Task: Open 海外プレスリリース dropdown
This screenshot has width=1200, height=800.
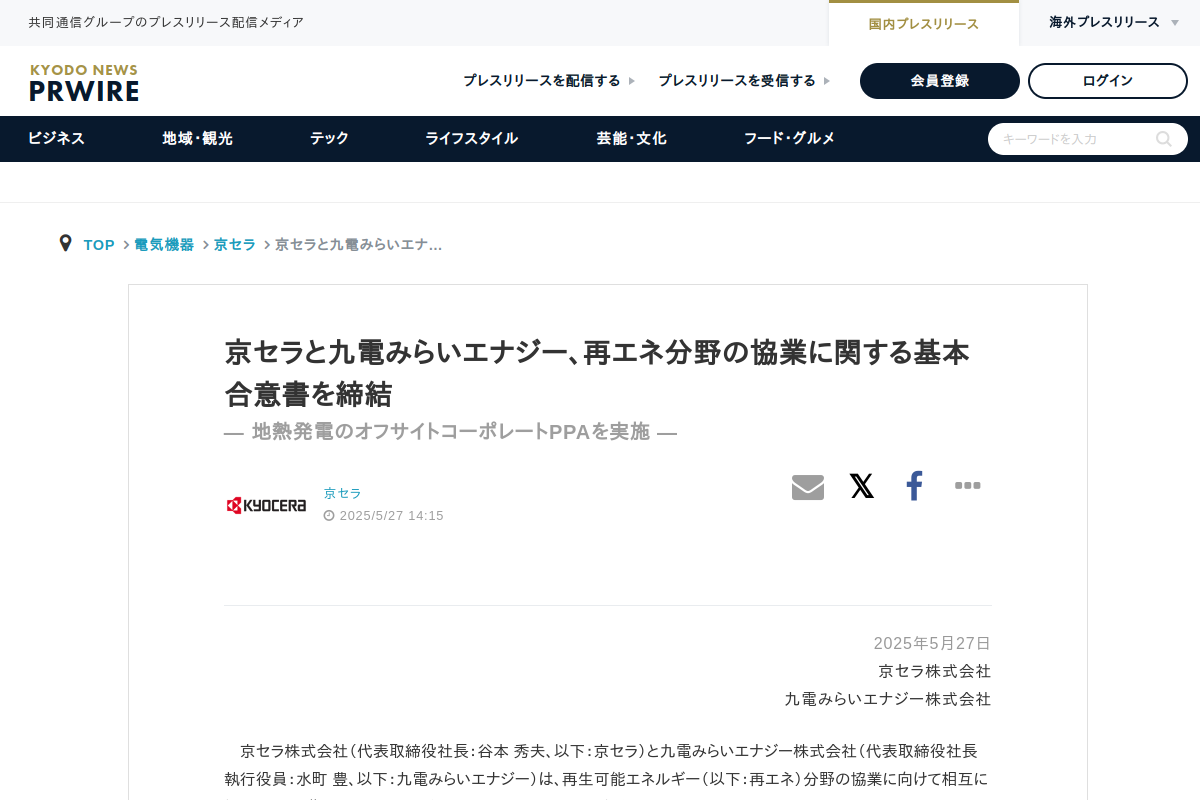Action: (1113, 22)
